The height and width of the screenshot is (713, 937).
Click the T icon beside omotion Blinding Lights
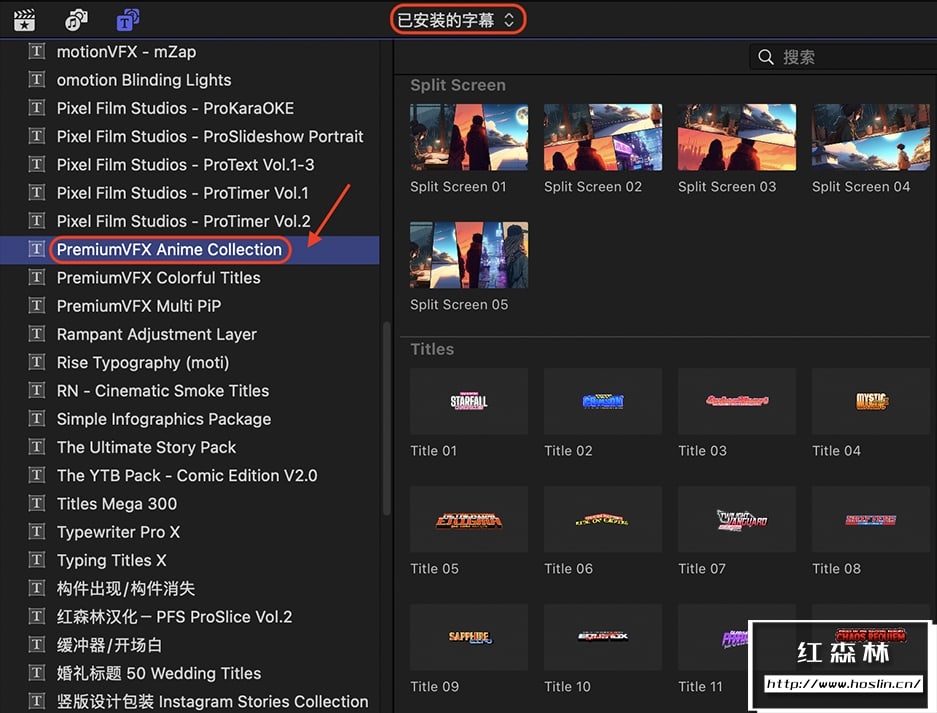pyautogui.click(x=36, y=79)
